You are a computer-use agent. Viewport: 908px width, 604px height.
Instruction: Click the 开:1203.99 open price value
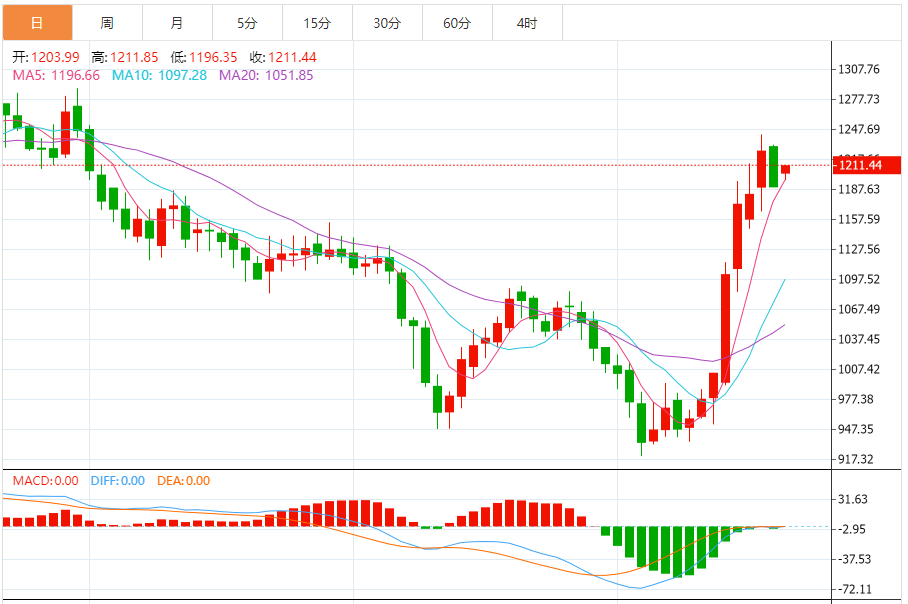(46, 57)
